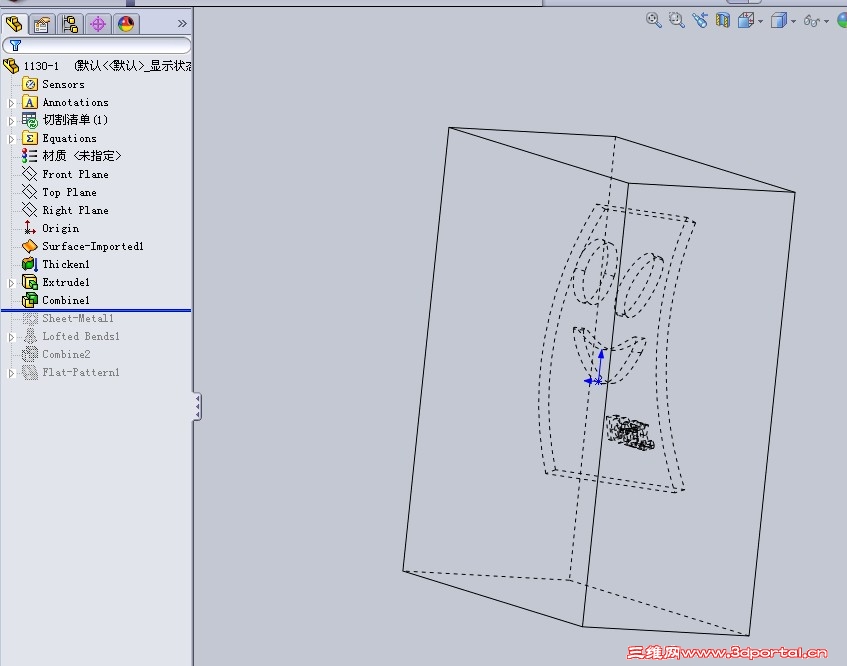The width and height of the screenshot is (847, 666).
Task: Click the blue origin triad in viewport
Action: coord(596,368)
